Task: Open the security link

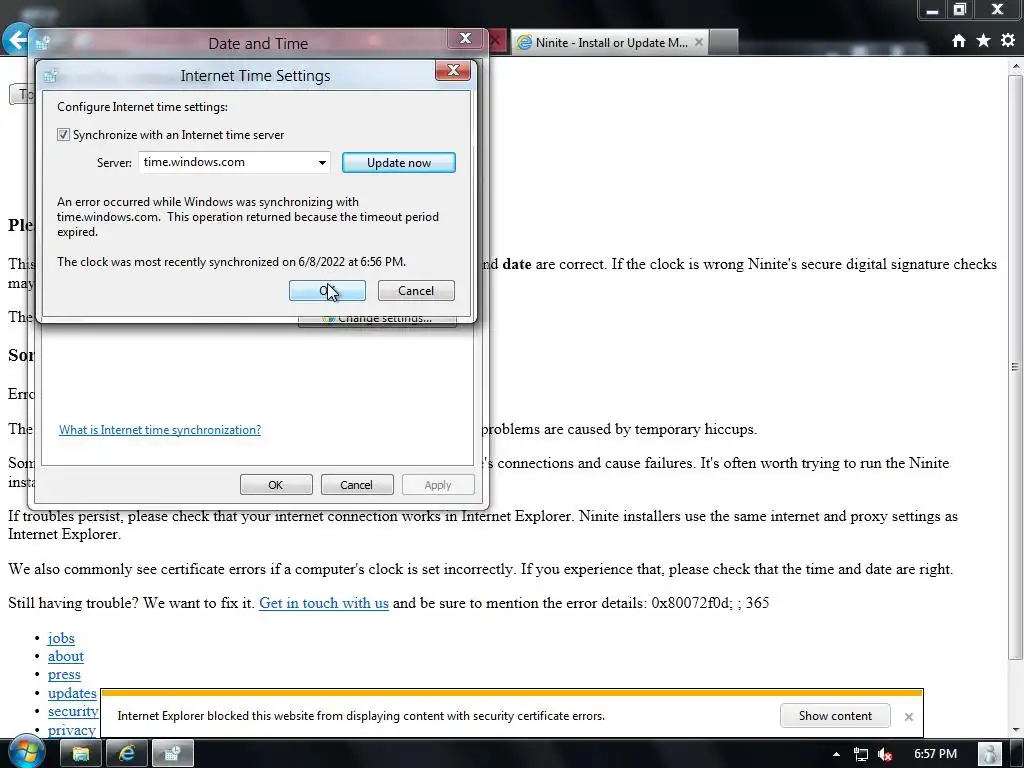Action: coord(73,711)
